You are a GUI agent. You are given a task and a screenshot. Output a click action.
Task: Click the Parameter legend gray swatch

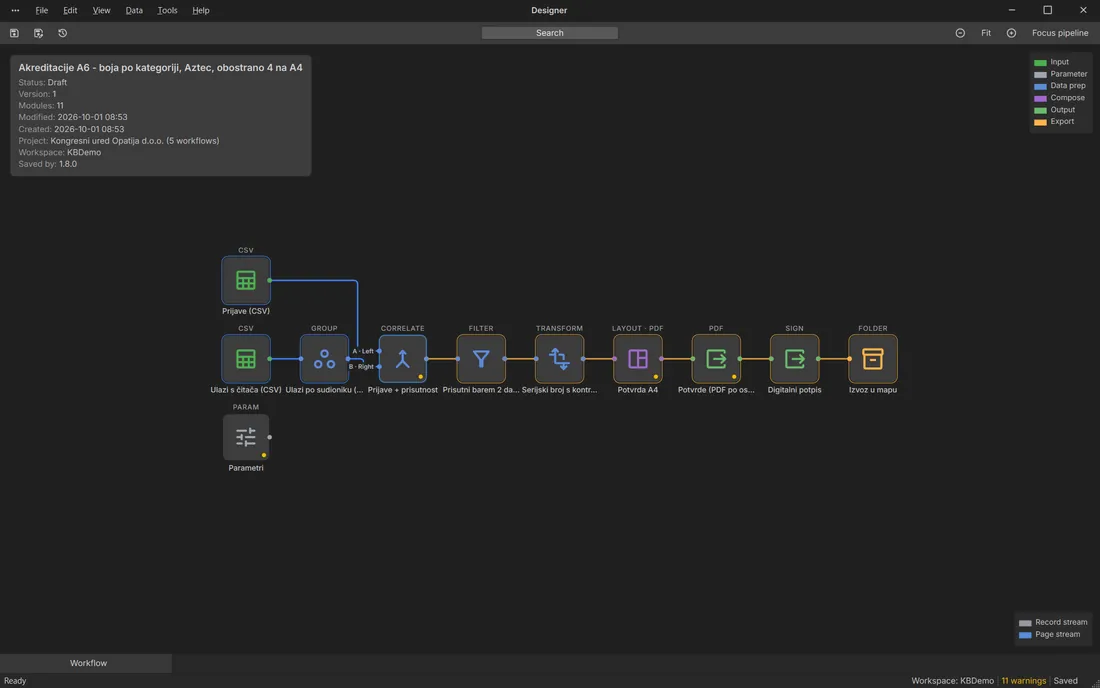click(x=1040, y=74)
